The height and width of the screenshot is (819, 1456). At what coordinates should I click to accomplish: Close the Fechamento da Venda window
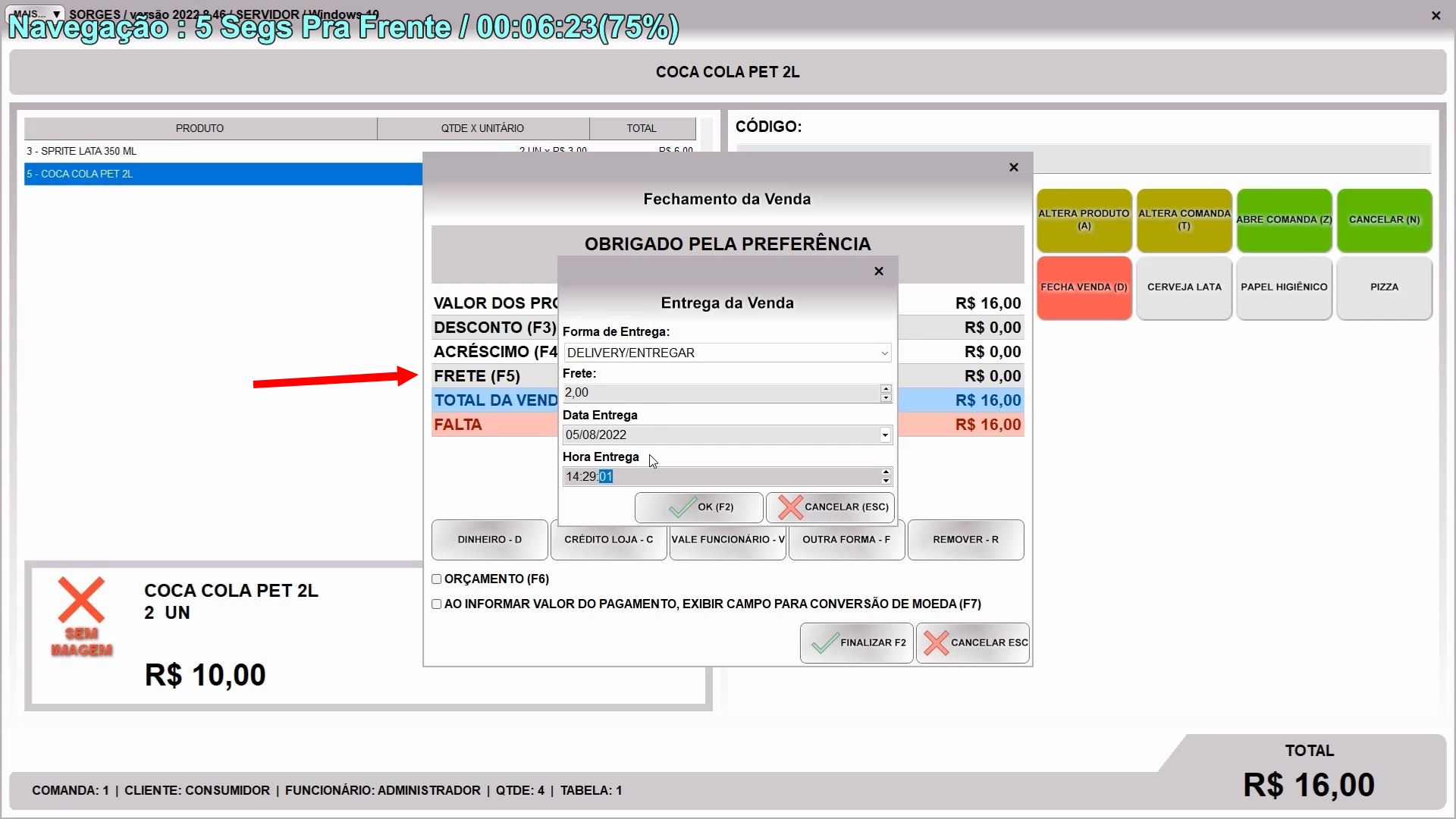tap(1014, 168)
